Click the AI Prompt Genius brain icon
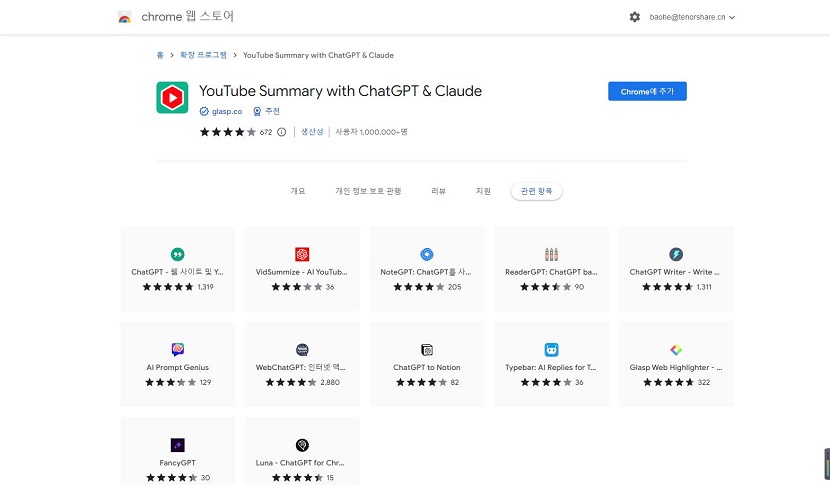The width and height of the screenshot is (830, 485). [x=178, y=349]
